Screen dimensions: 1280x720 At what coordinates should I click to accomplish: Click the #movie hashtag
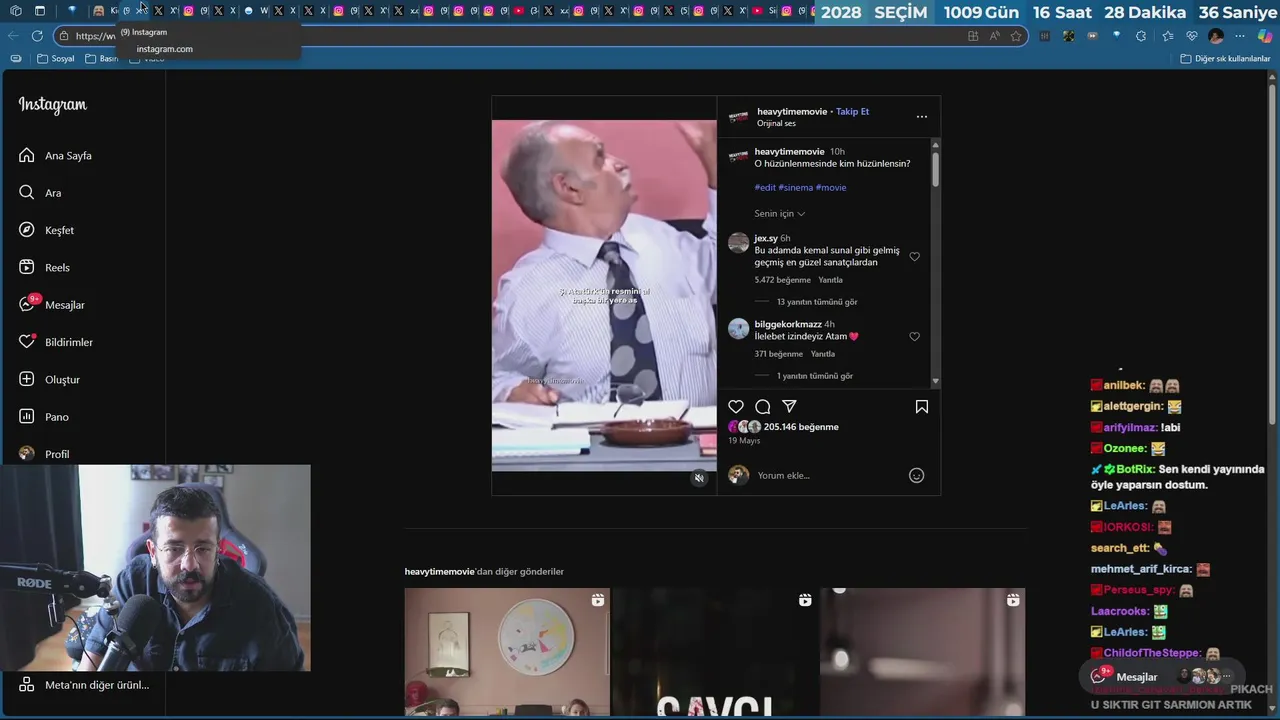tap(831, 188)
